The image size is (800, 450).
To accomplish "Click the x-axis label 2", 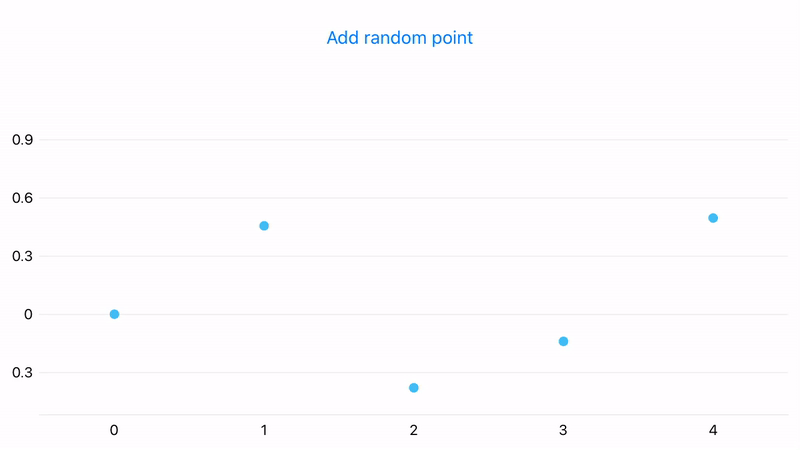I will point(414,431).
